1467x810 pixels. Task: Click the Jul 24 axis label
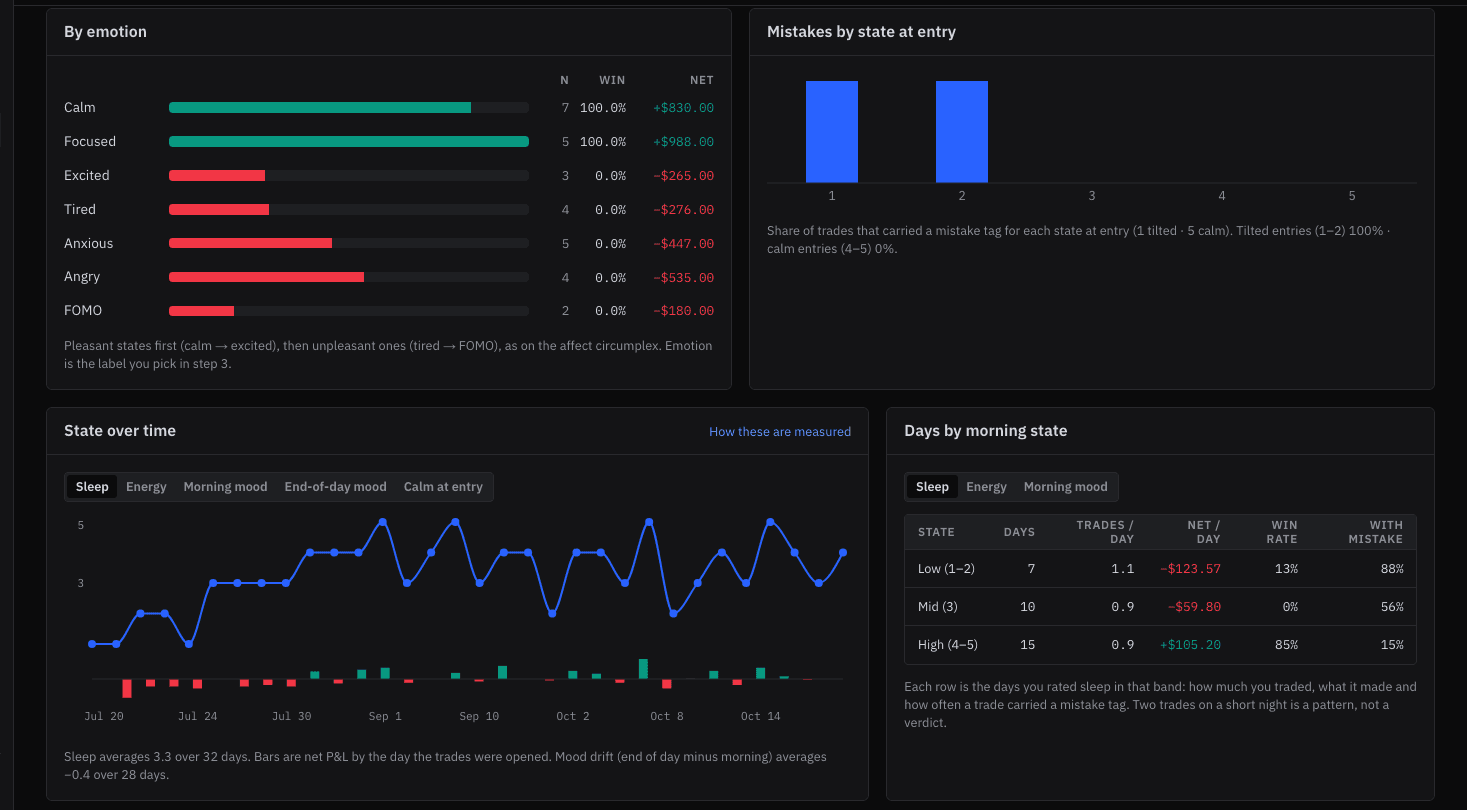pos(197,716)
